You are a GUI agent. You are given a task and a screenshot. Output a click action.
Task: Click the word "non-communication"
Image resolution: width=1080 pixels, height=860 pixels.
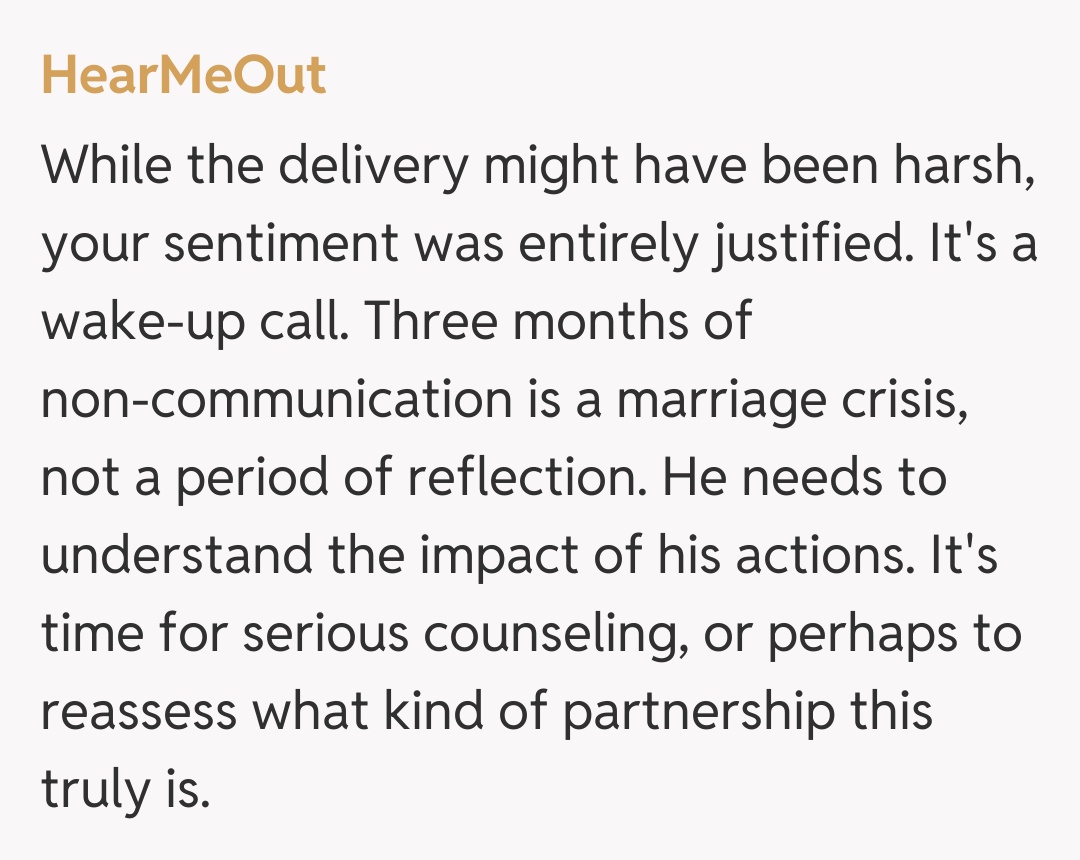pos(276,400)
